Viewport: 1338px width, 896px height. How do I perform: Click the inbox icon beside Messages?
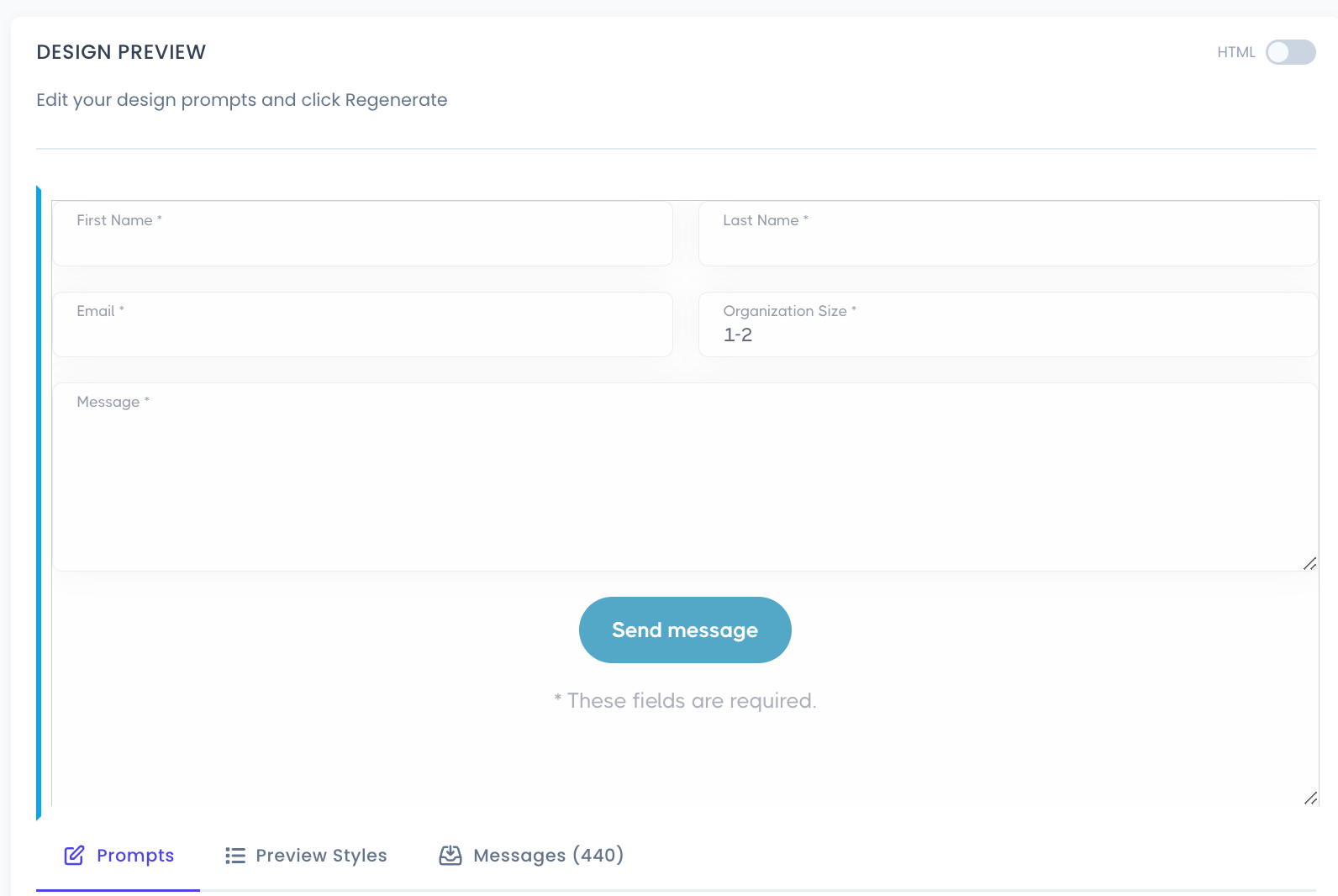pos(450,855)
